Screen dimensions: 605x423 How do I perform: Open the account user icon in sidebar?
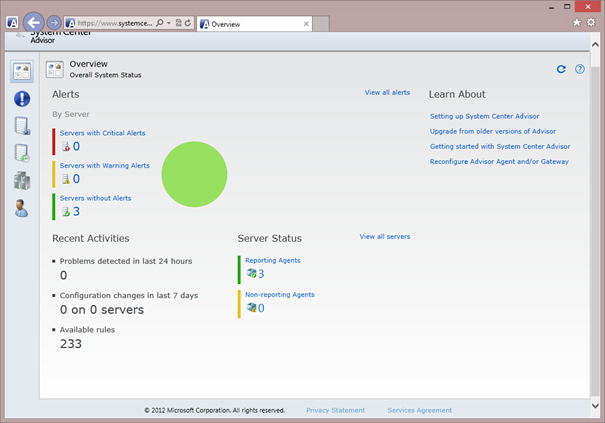point(22,208)
